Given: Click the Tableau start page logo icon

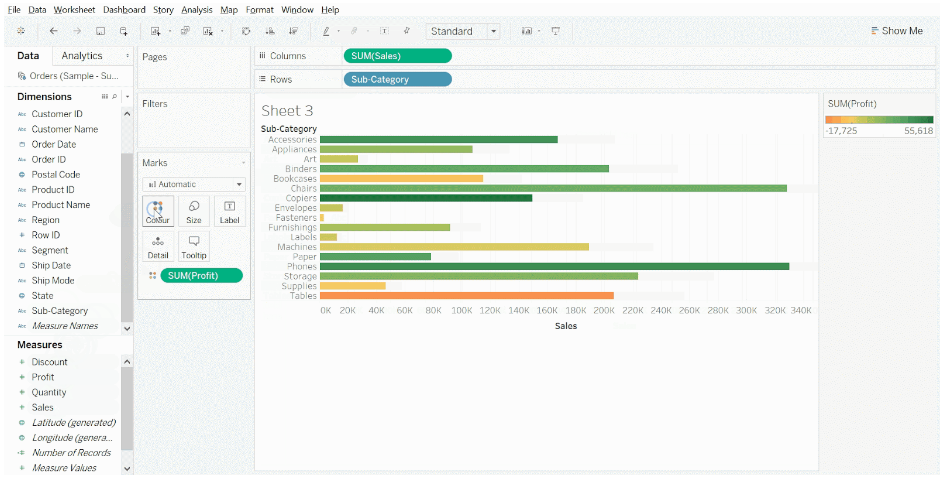Looking at the screenshot, I should [21, 31].
